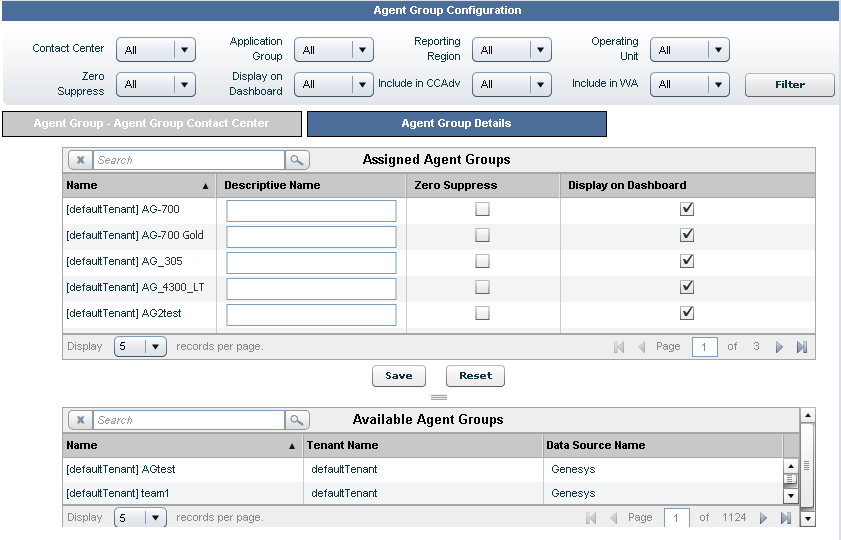Open the Include in WA filter dropdown
This screenshot has height=540, width=841.
coord(690,84)
